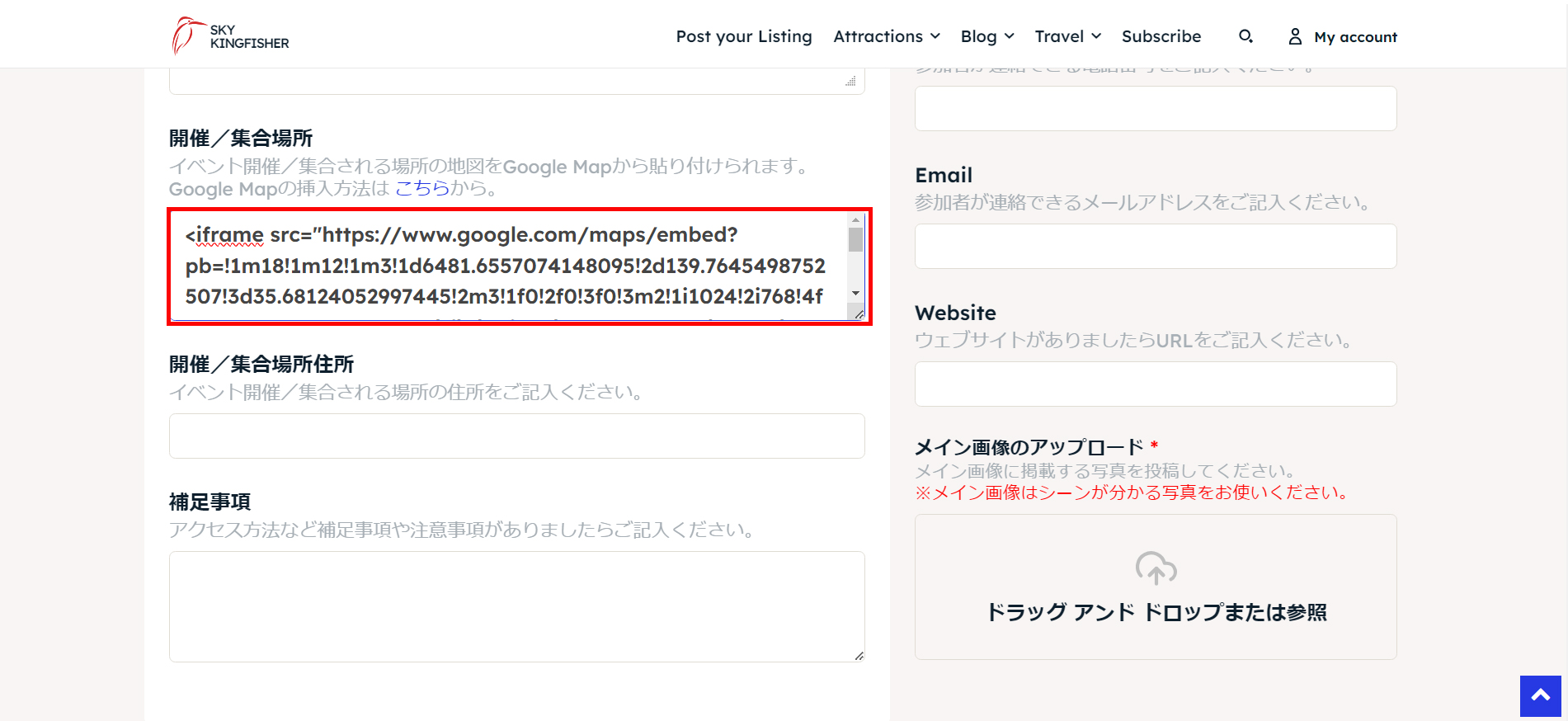Expand the Attractions dropdown chevron

(x=935, y=36)
